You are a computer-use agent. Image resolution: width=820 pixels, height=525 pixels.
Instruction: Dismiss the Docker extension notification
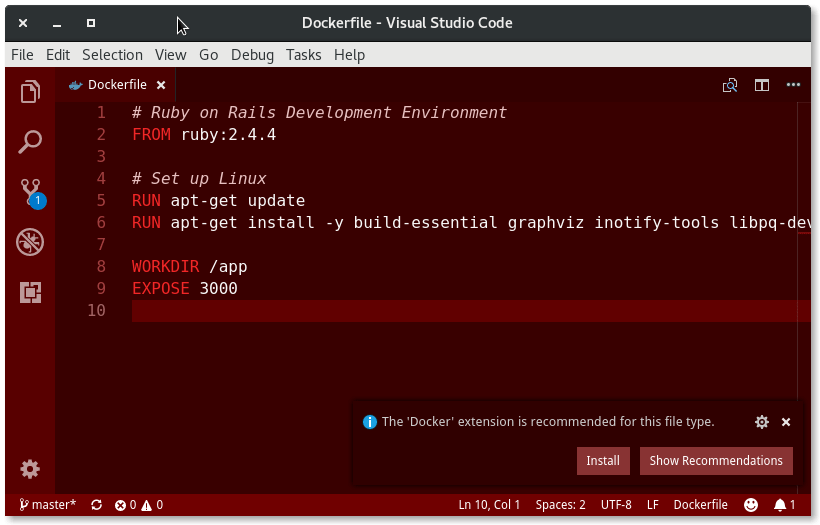(x=786, y=422)
